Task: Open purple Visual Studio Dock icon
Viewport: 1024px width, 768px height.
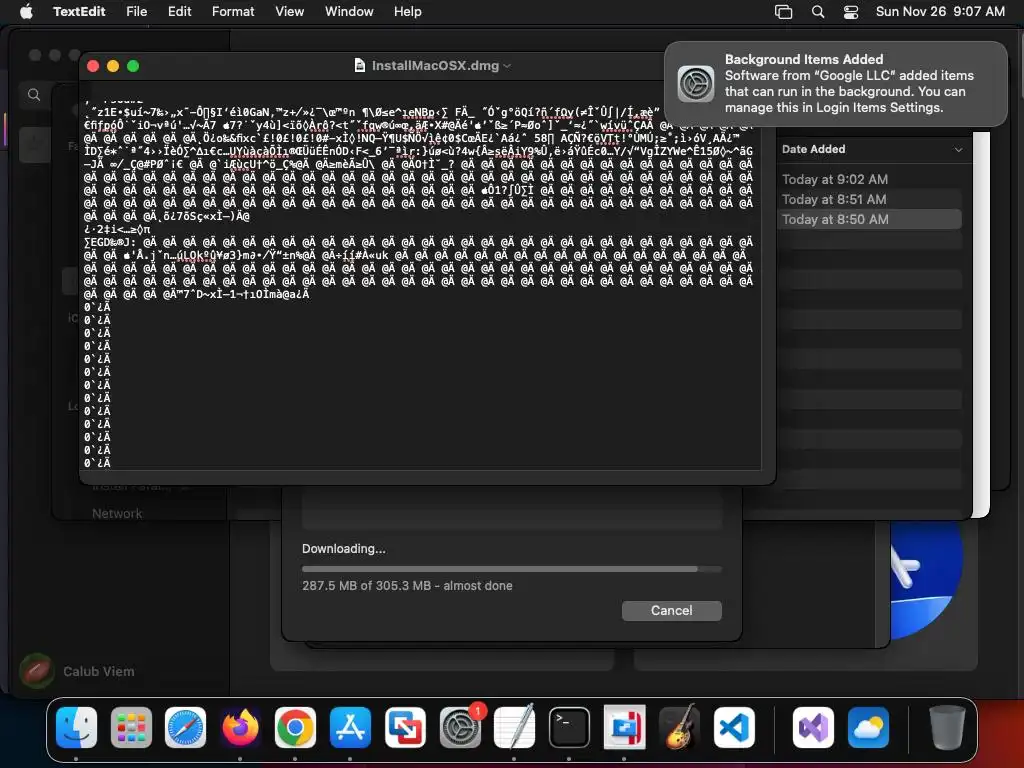Action: (813, 727)
